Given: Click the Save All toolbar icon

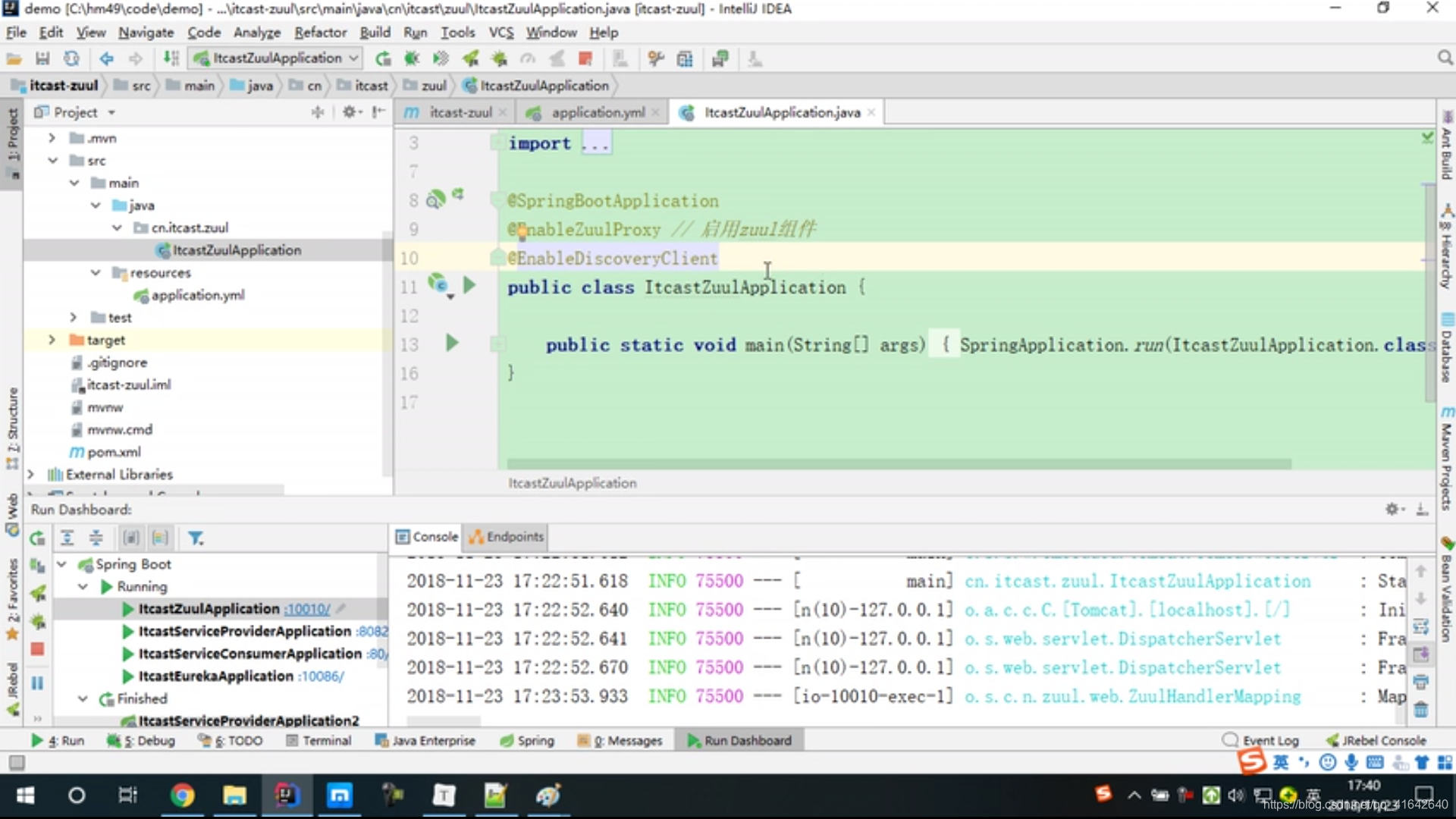Looking at the screenshot, I should click(42, 58).
